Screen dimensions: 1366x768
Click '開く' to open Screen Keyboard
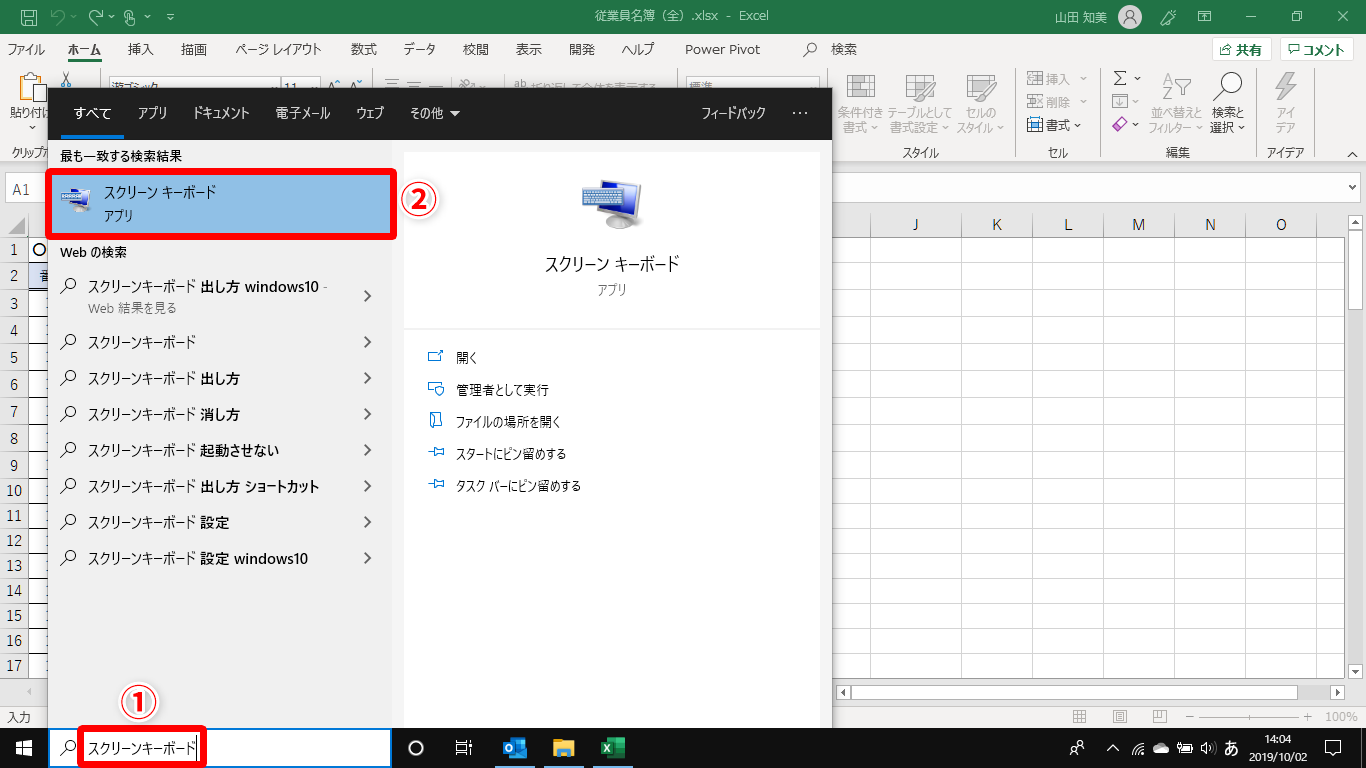pos(467,357)
